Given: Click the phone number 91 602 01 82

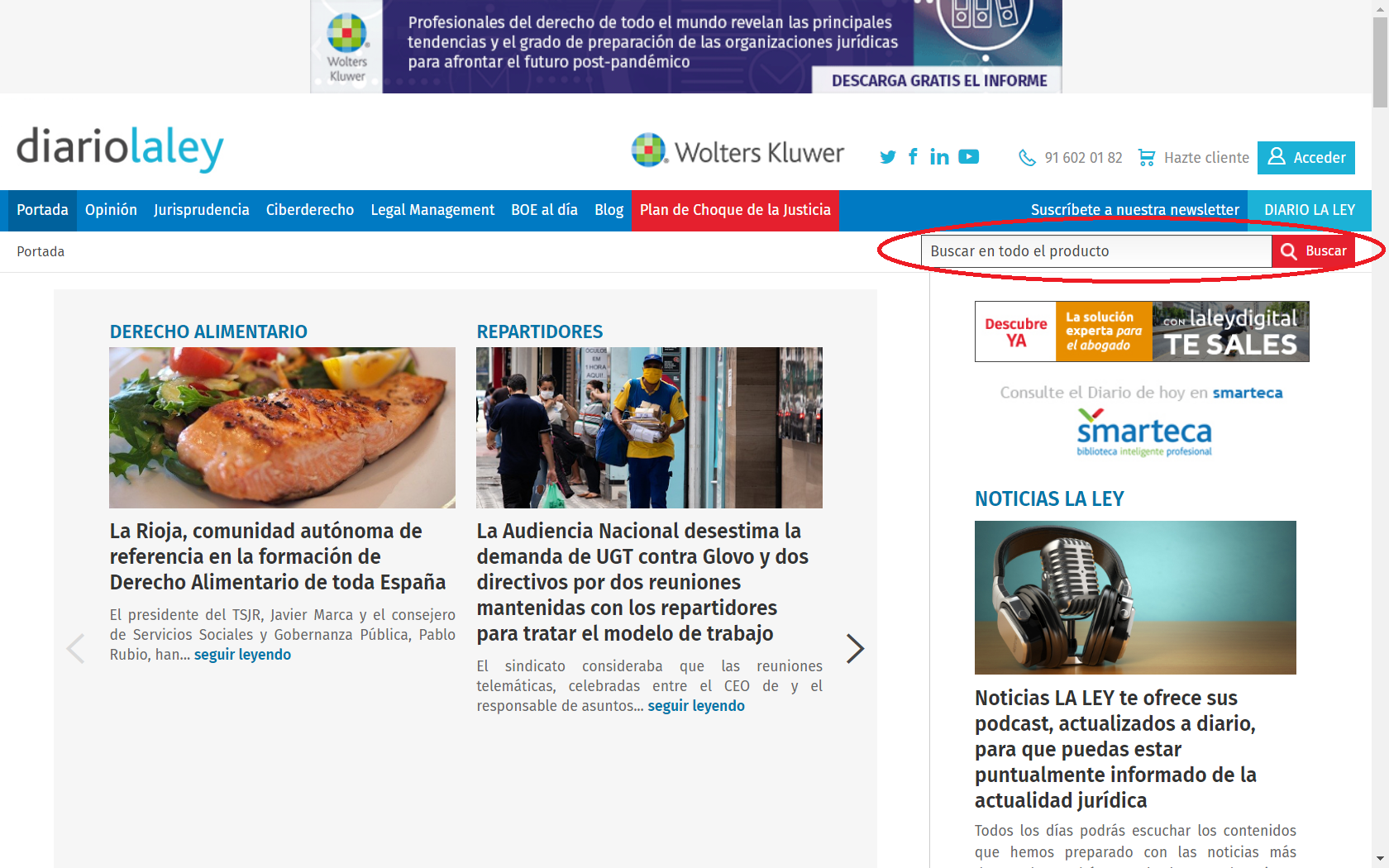Looking at the screenshot, I should 1083,158.
